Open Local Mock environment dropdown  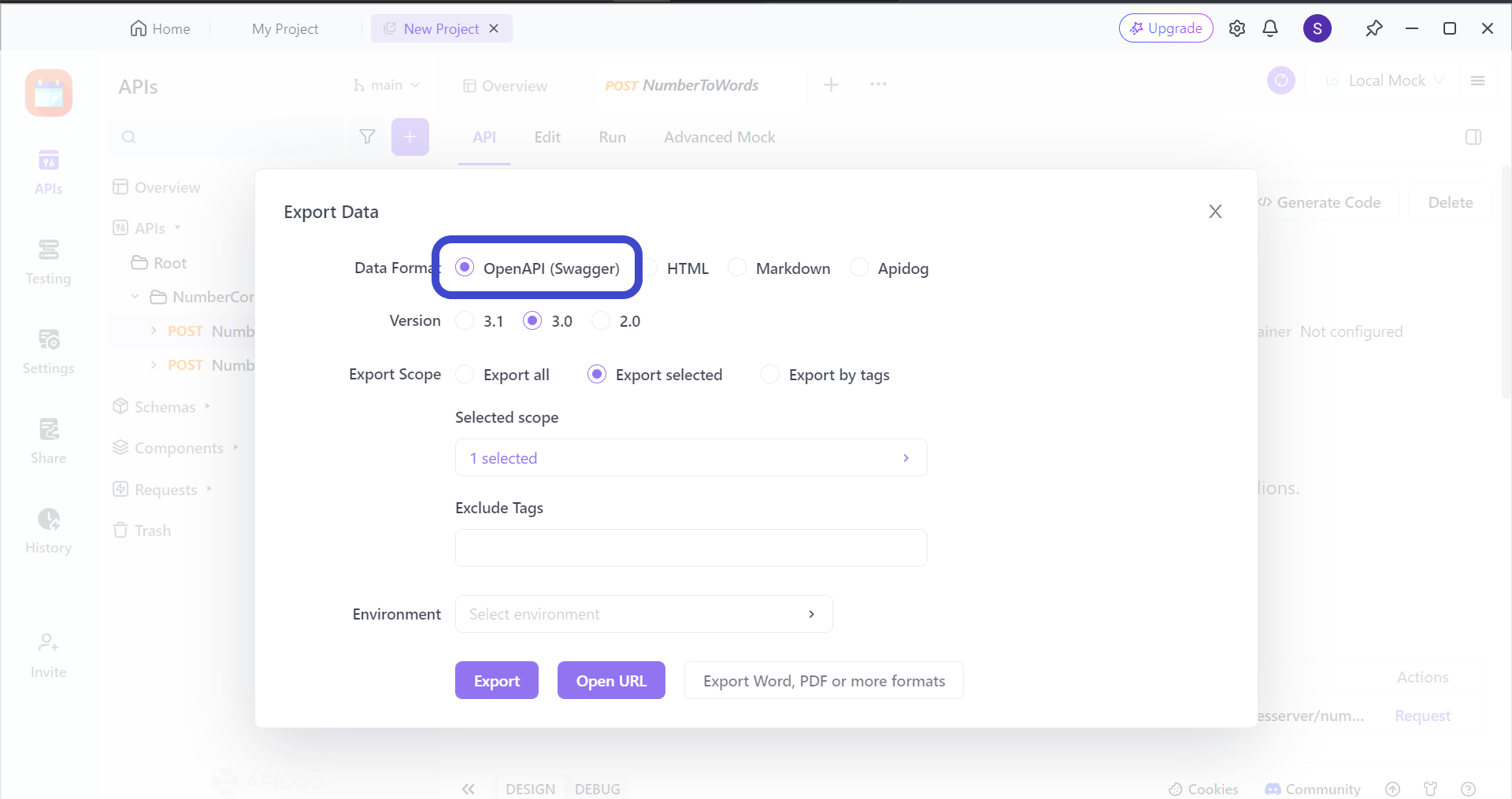1384,80
